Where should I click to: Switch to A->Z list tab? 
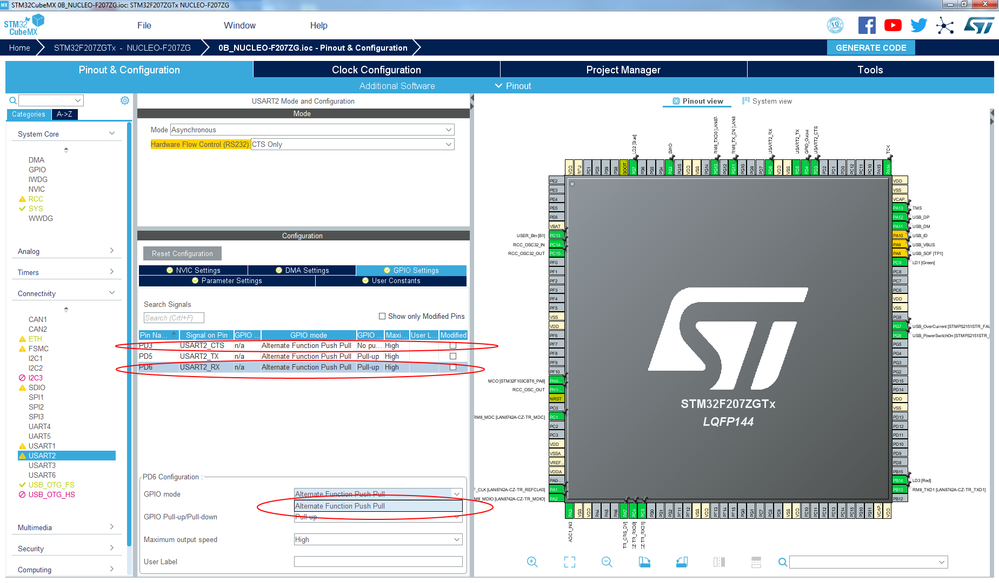[x=64, y=114]
